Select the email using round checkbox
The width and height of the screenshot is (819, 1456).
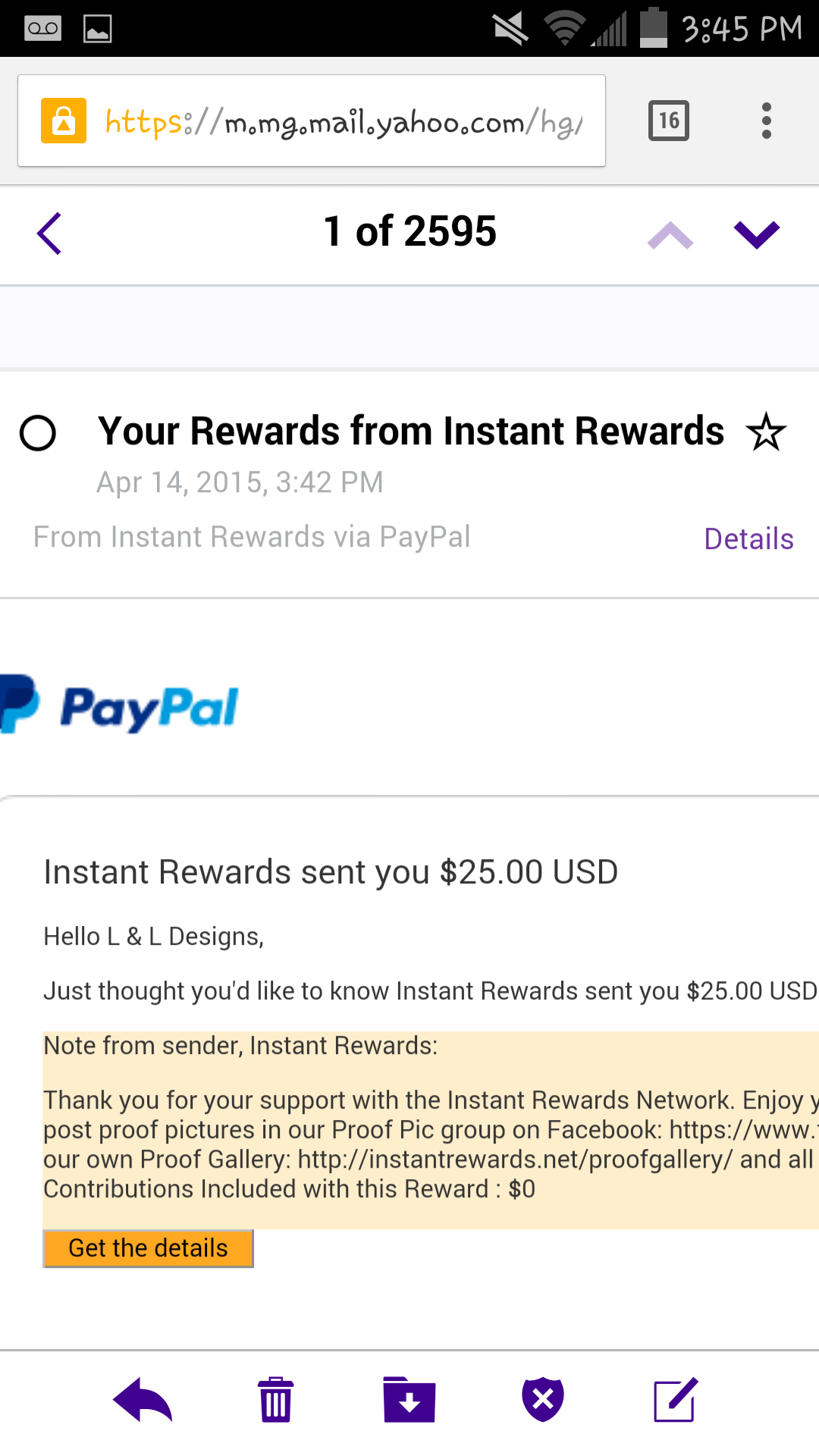(x=38, y=433)
